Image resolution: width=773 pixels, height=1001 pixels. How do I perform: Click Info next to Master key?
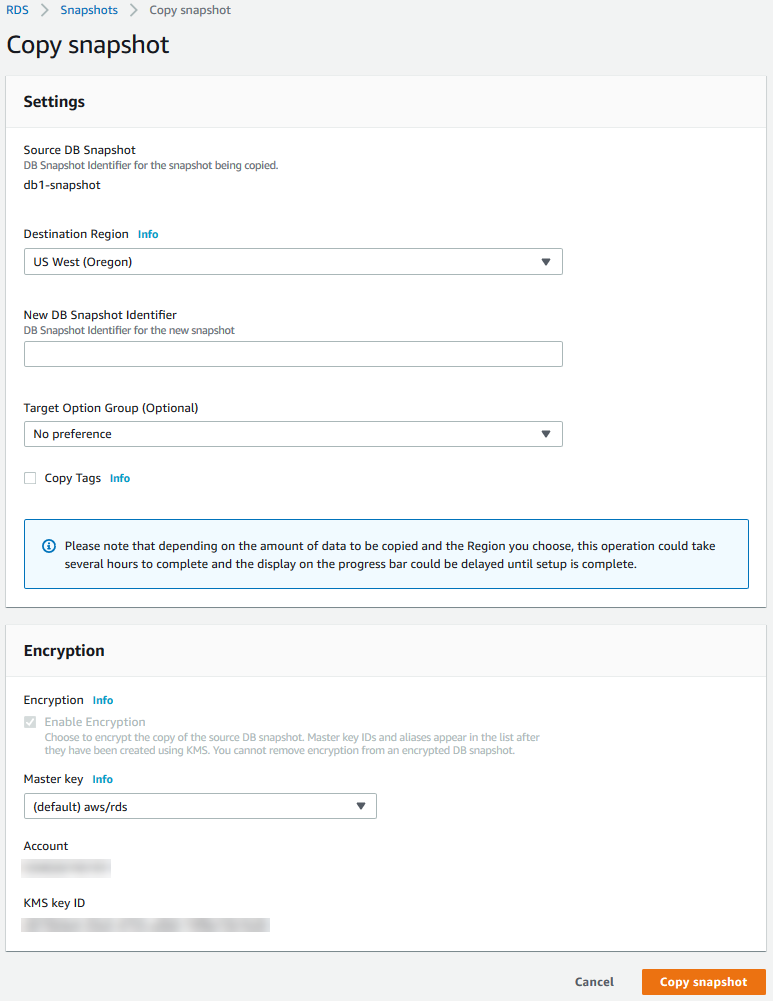coord(102,779)
